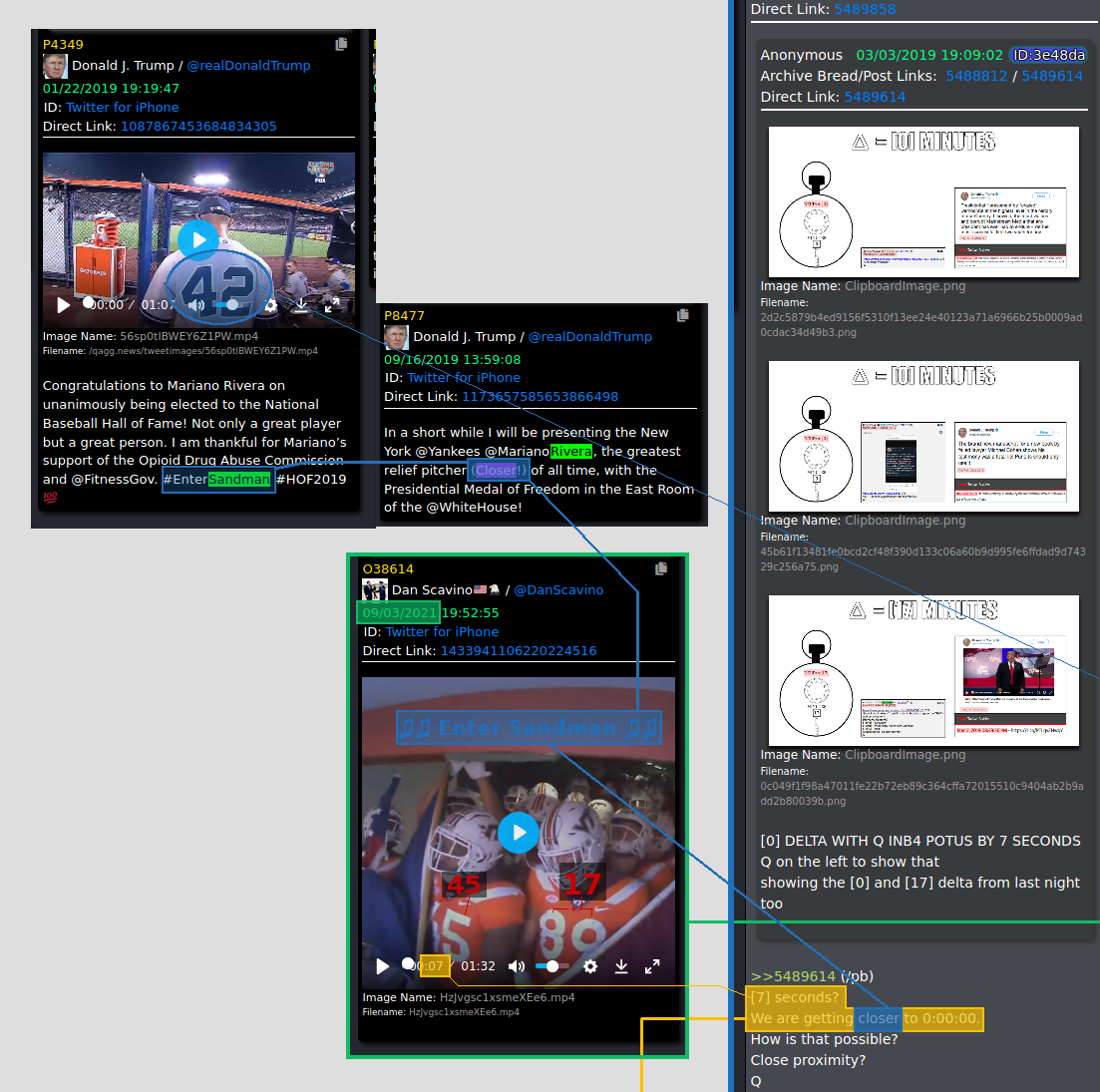Click the Anonymous poster name

801,55
